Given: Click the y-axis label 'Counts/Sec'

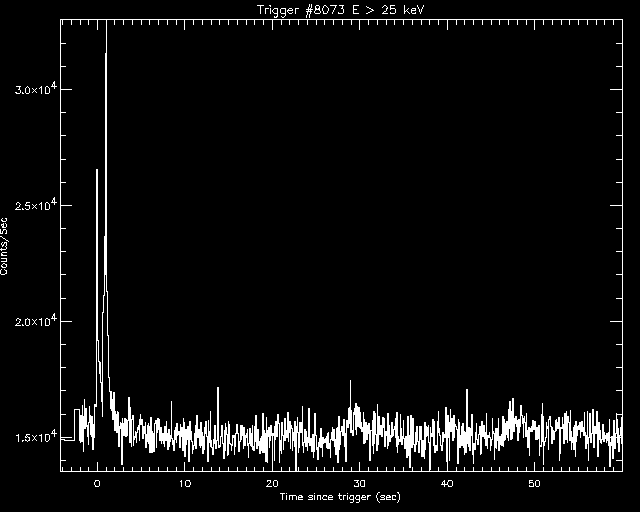Looking at the screenshot, I should (4, 246).
